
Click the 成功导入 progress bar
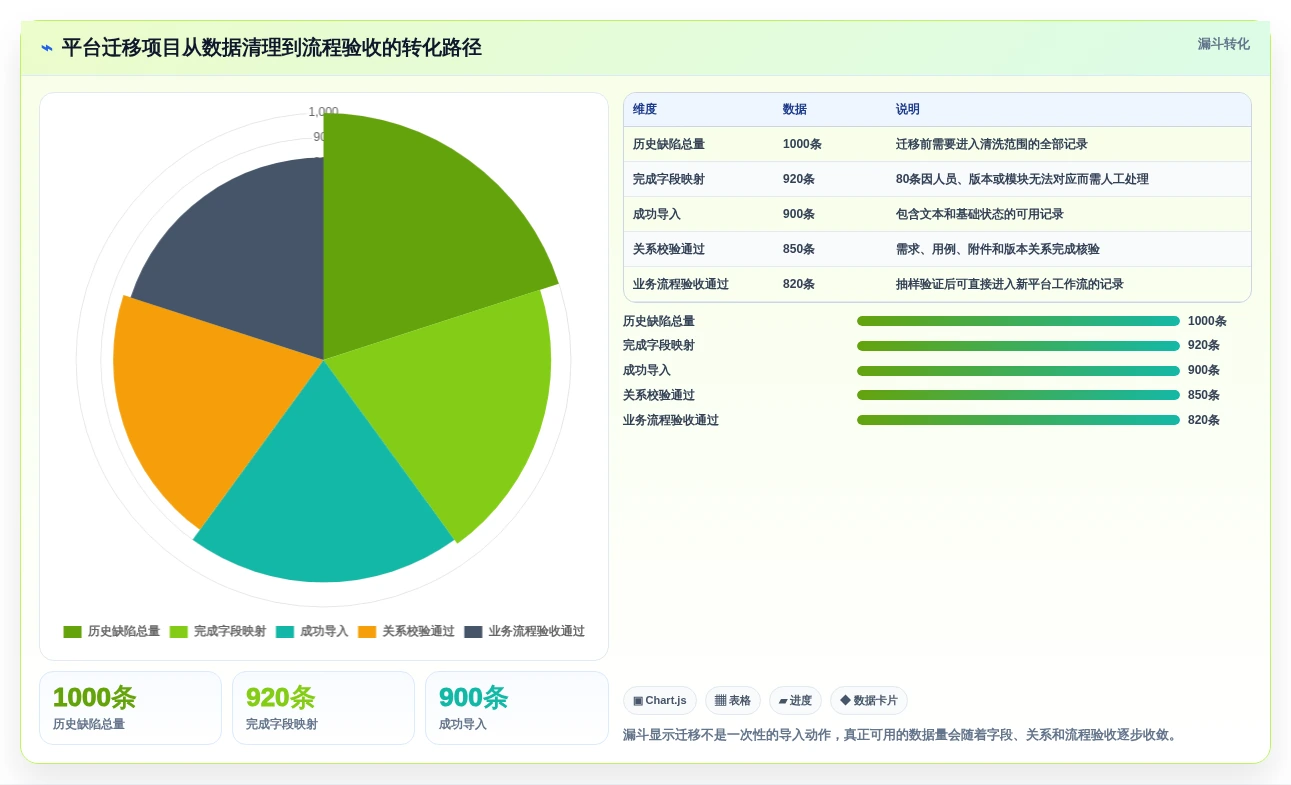(x=1018, y=371)
